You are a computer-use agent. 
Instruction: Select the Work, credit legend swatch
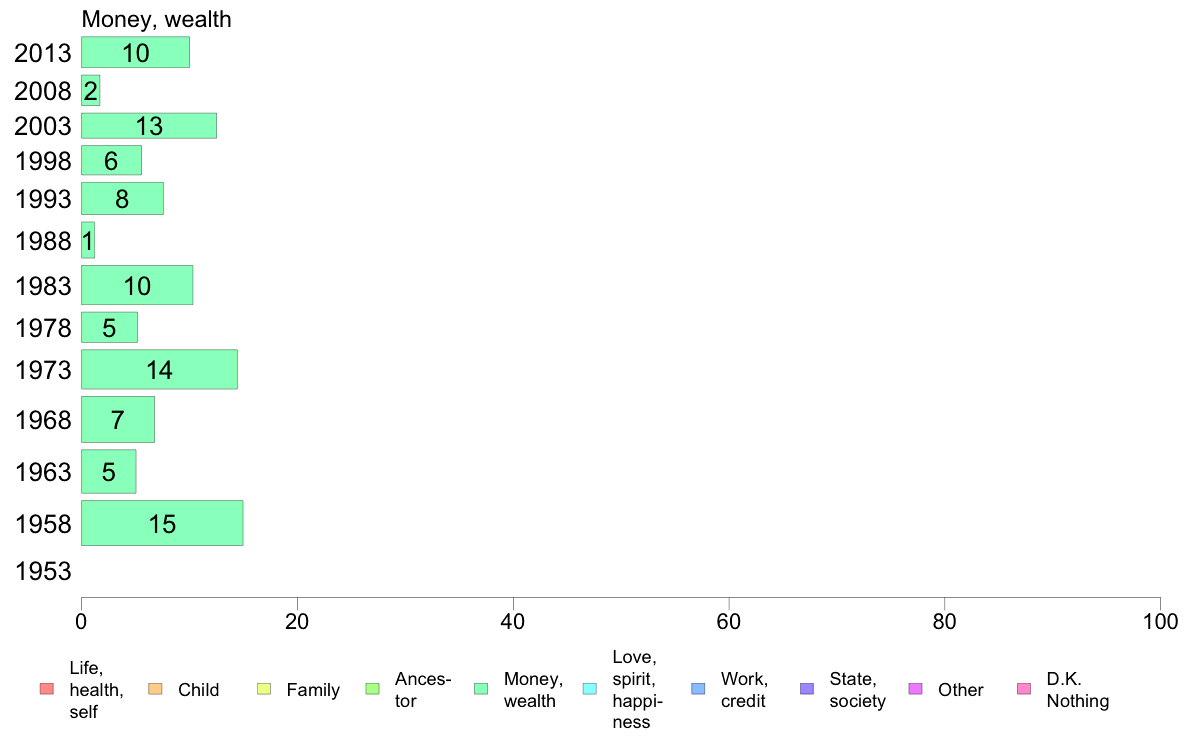(698, 689)
